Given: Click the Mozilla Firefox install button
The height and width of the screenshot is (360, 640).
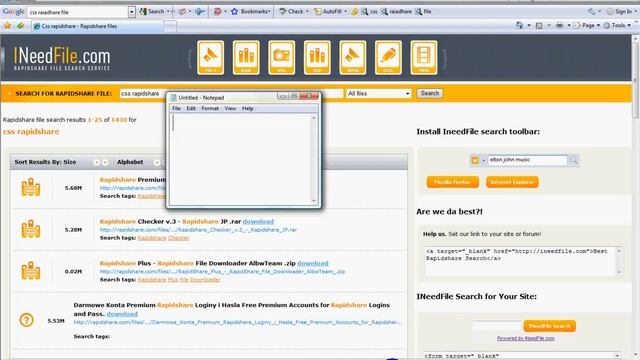Looking at the screenshot, I should pos(453,182).
